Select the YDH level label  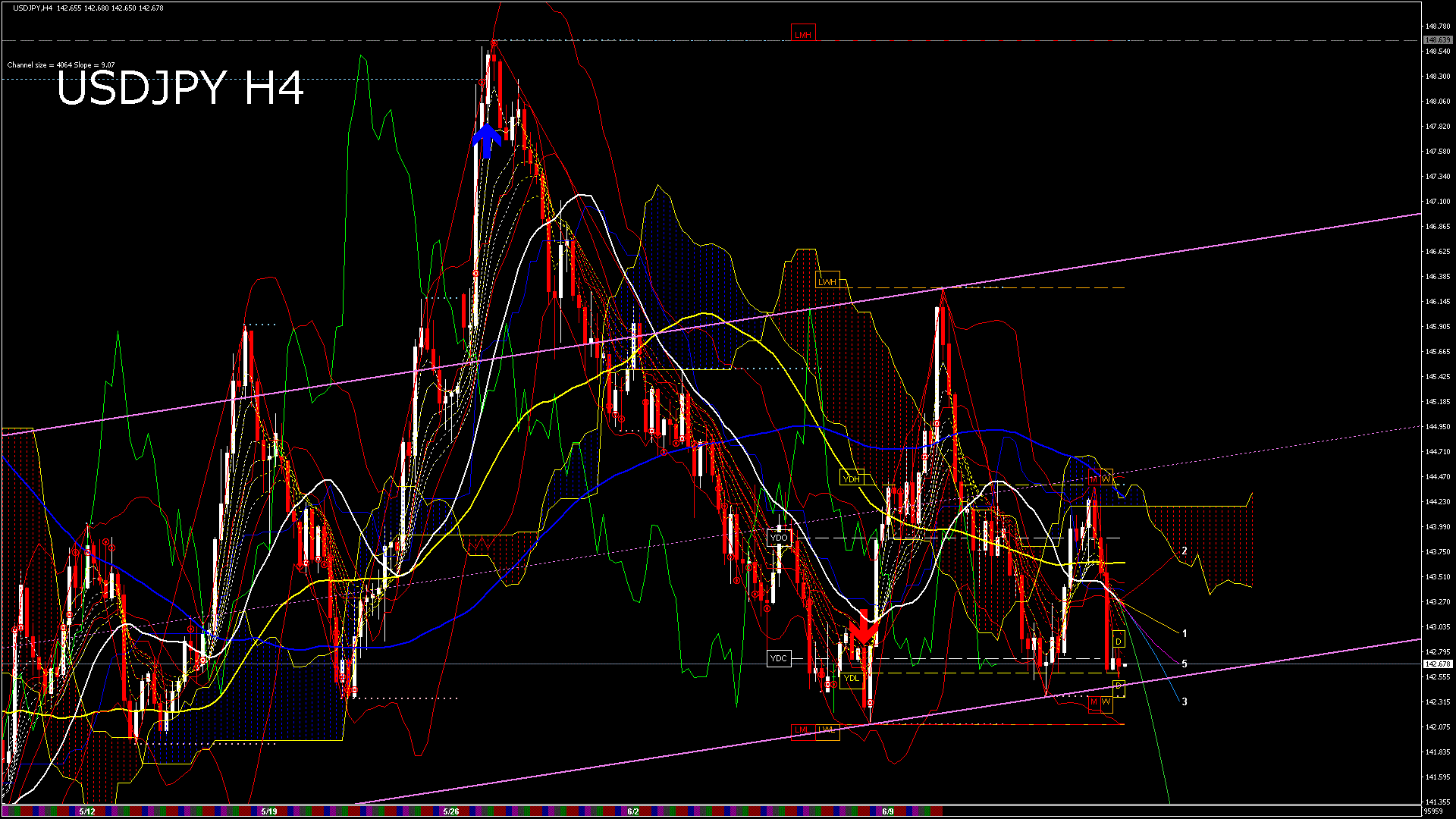[x=852, y=479]
